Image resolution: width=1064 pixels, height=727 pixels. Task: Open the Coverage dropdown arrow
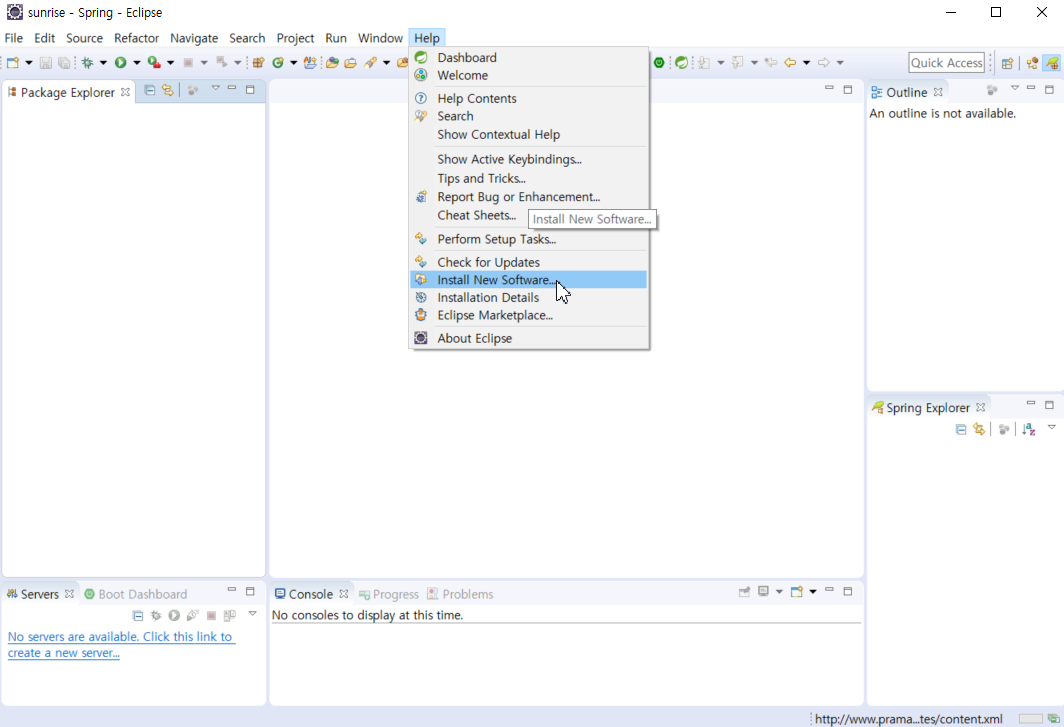[x=170, y=62]
